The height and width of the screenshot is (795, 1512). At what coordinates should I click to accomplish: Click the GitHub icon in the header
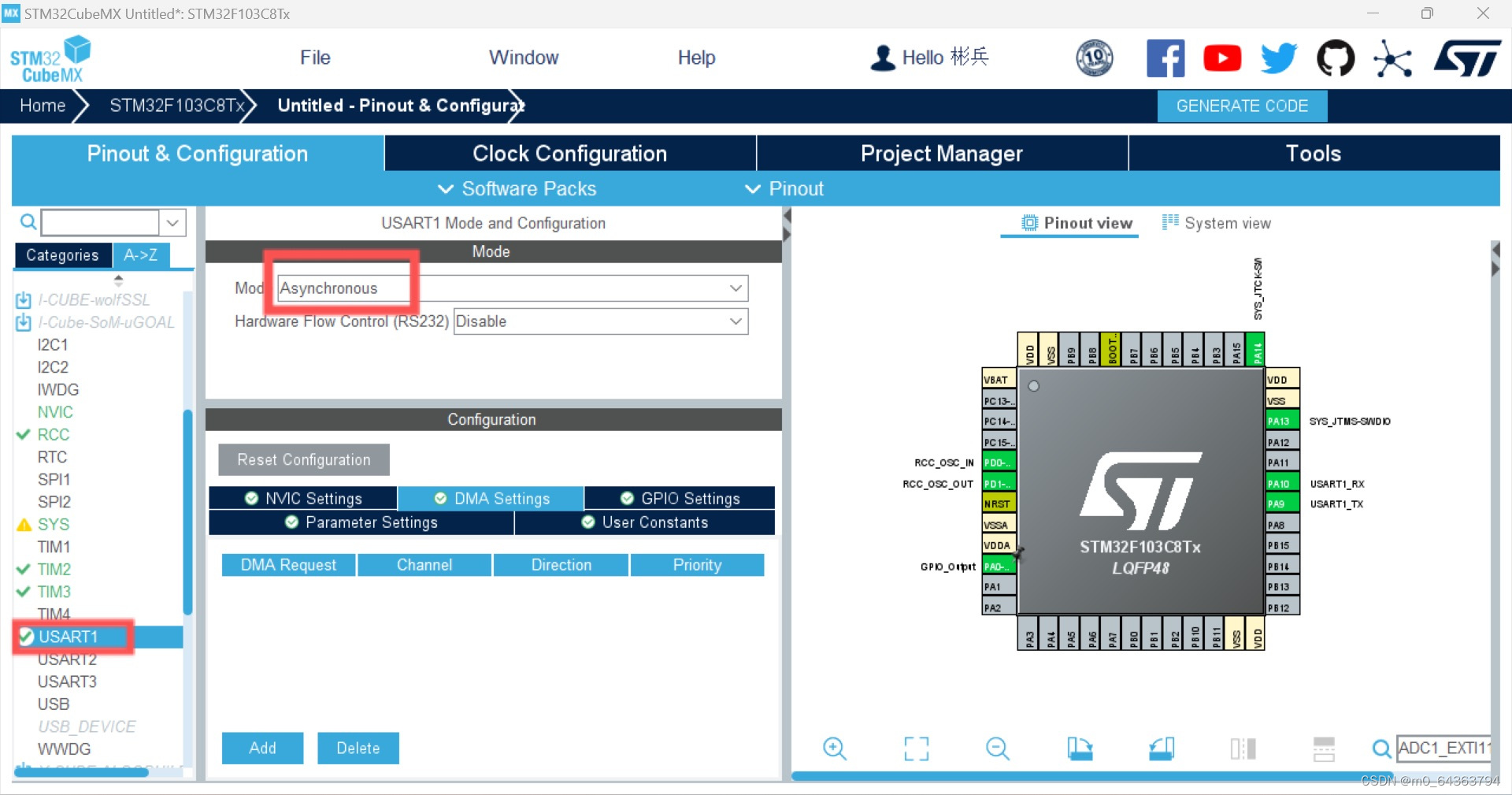(x=1336, y=58)
